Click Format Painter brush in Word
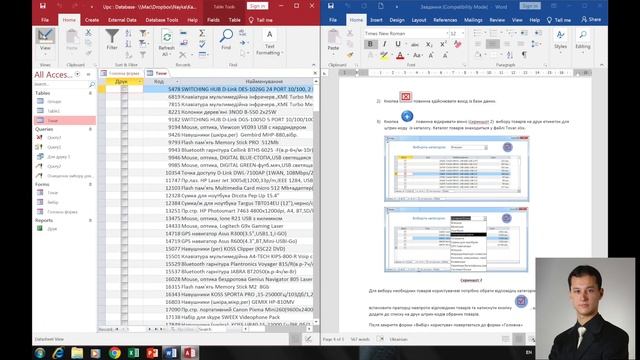 350,55
